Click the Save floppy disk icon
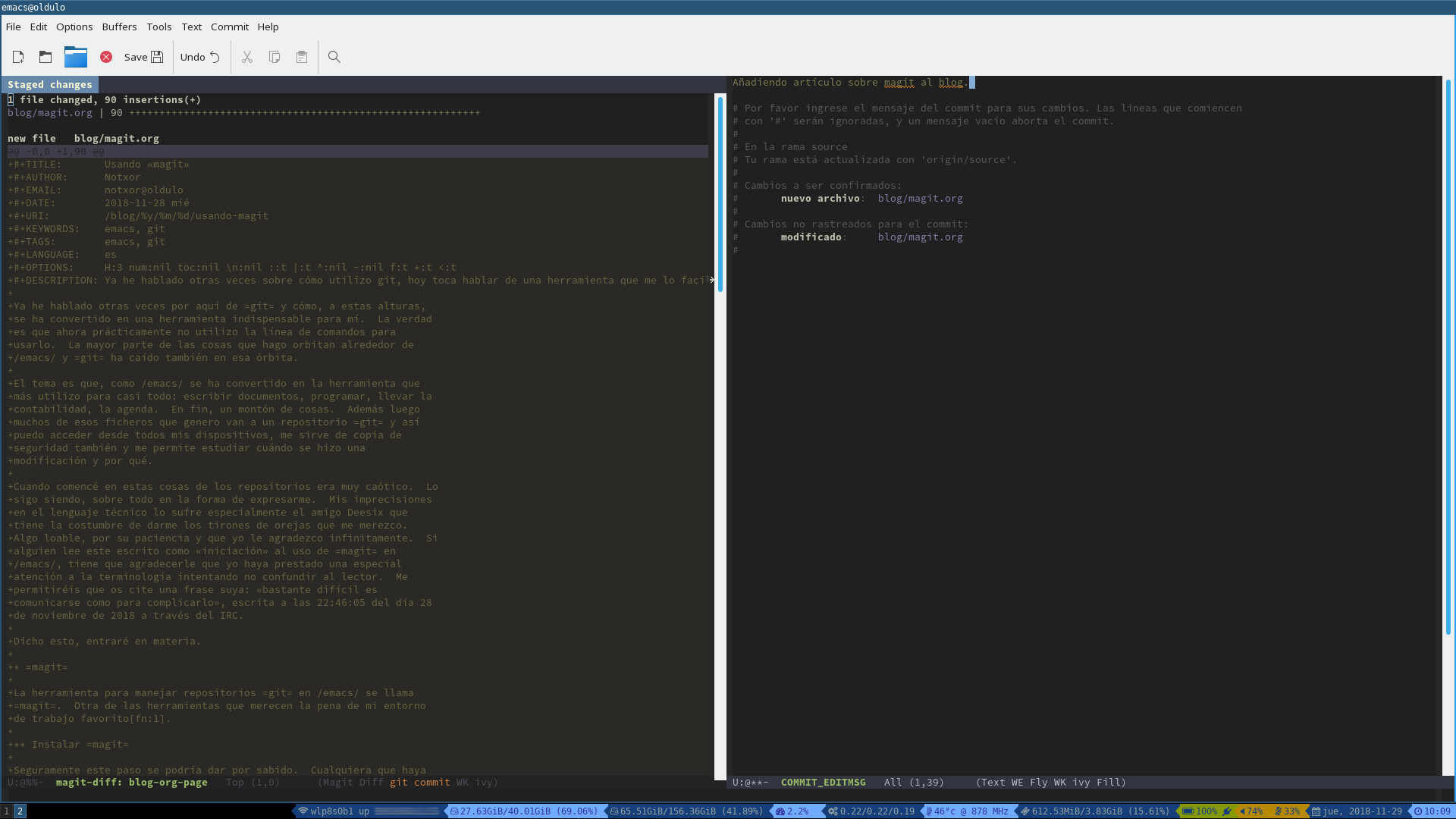 [157, 57]
